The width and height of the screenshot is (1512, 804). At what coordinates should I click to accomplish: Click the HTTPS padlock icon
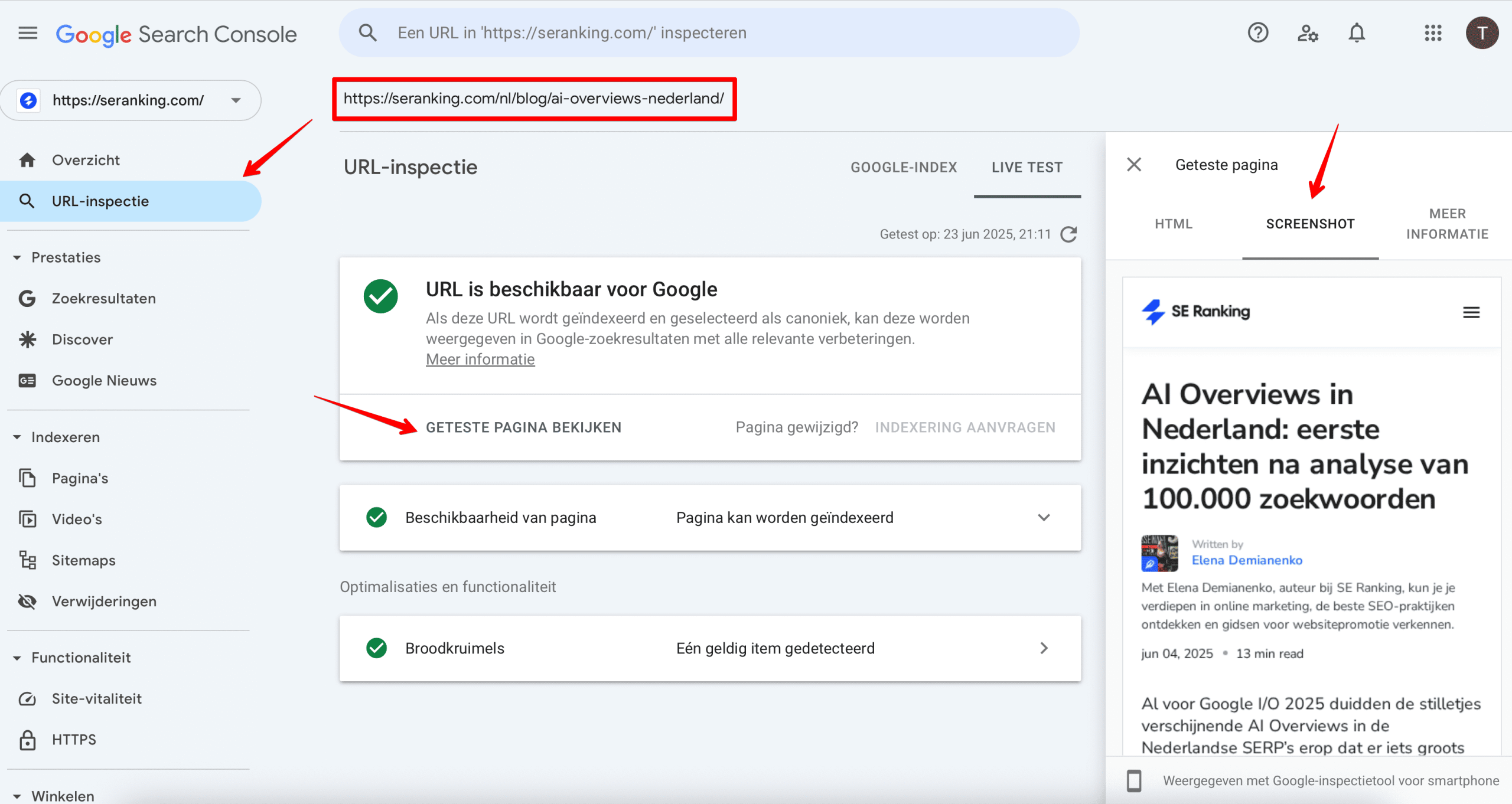pos(27,740)
